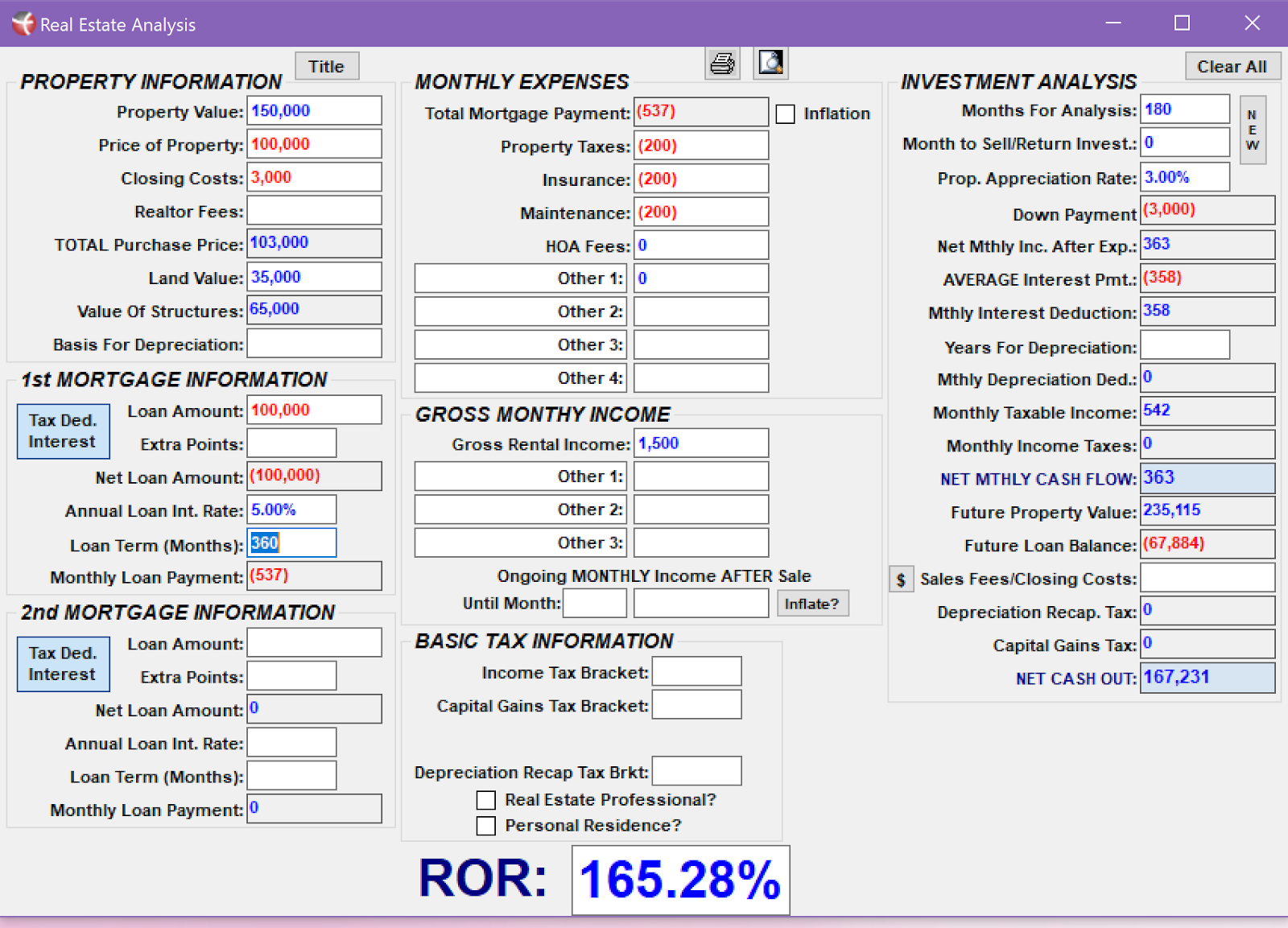Click the income Other 2 amount field
The height and width of the screenshot is (928, 1288).
click(x=701, y=509)
